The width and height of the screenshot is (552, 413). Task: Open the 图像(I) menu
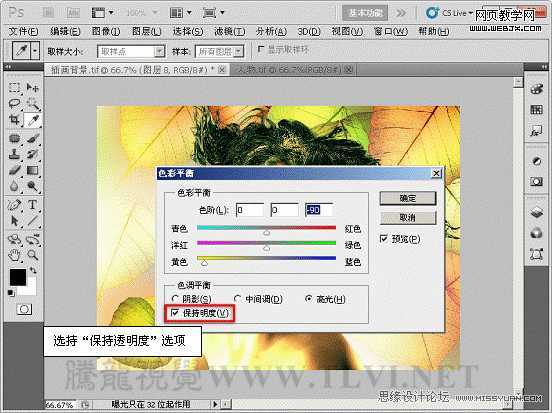point(106,31)
